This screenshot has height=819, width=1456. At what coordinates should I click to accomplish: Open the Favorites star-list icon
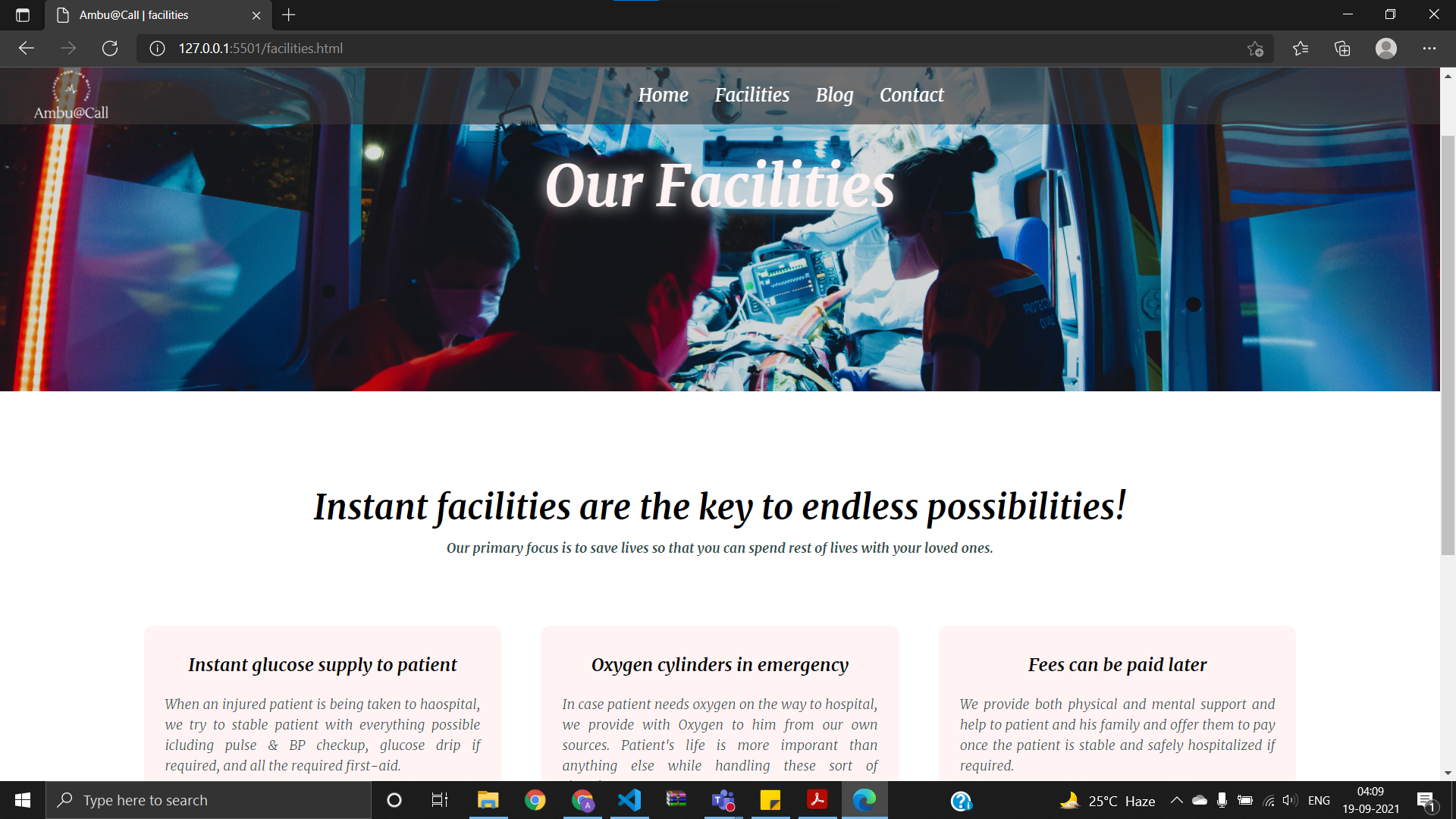(x=1301, y=49)
